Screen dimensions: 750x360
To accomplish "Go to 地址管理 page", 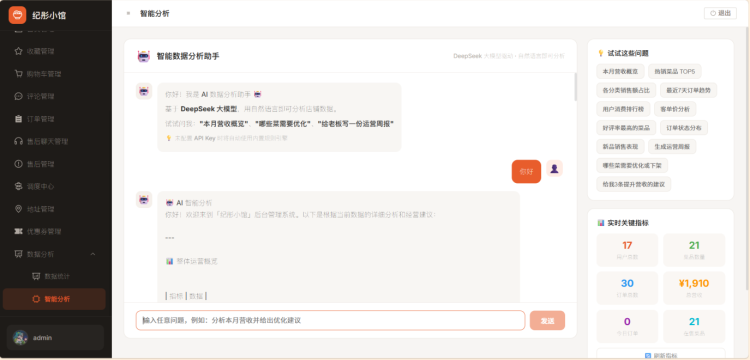I will (55, 209).
